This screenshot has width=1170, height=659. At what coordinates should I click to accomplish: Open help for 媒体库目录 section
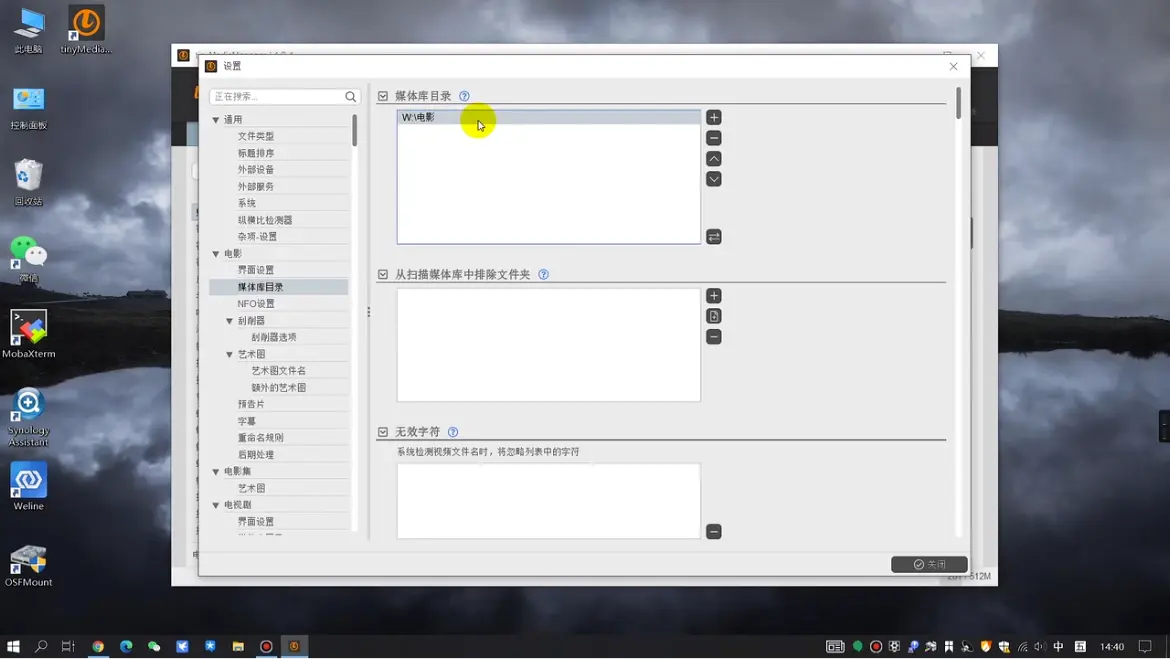tap(464, 97)
